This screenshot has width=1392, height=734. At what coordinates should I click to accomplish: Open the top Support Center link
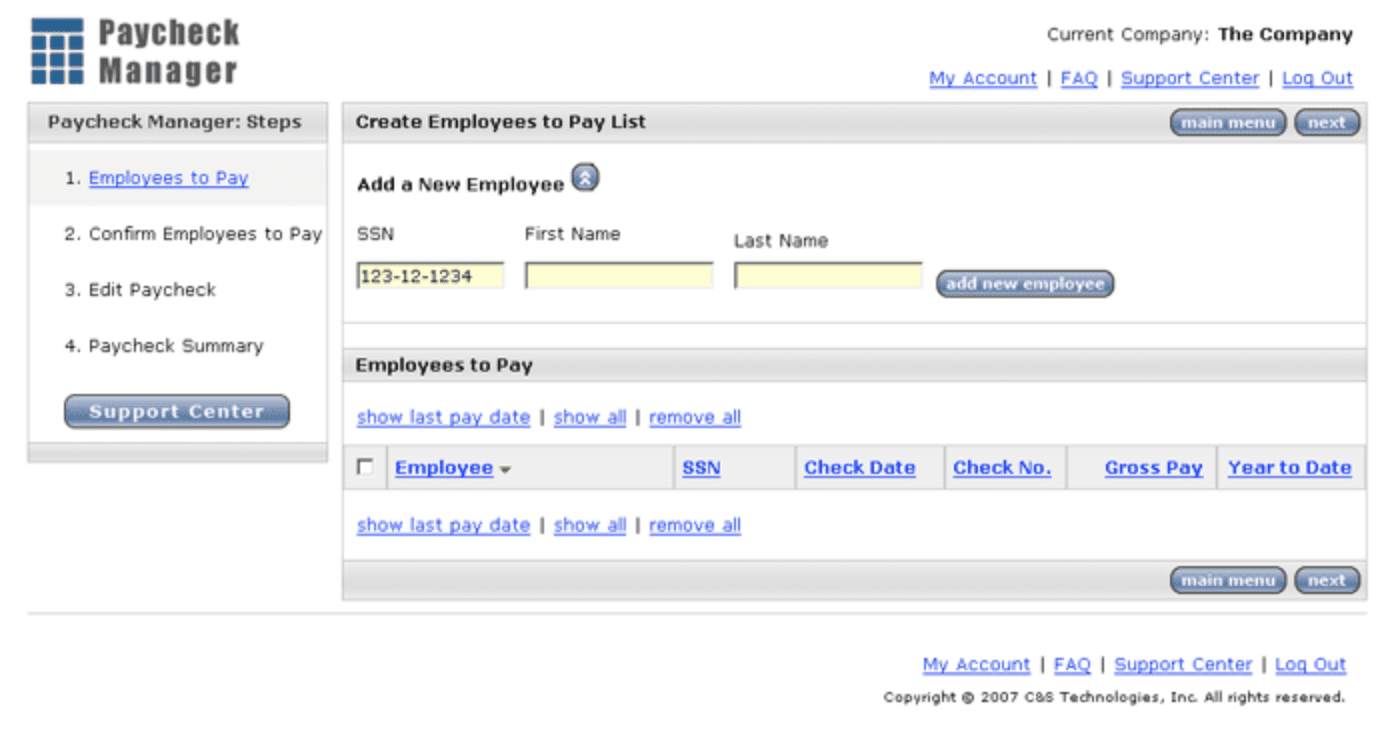click(x=1189, y=78)
